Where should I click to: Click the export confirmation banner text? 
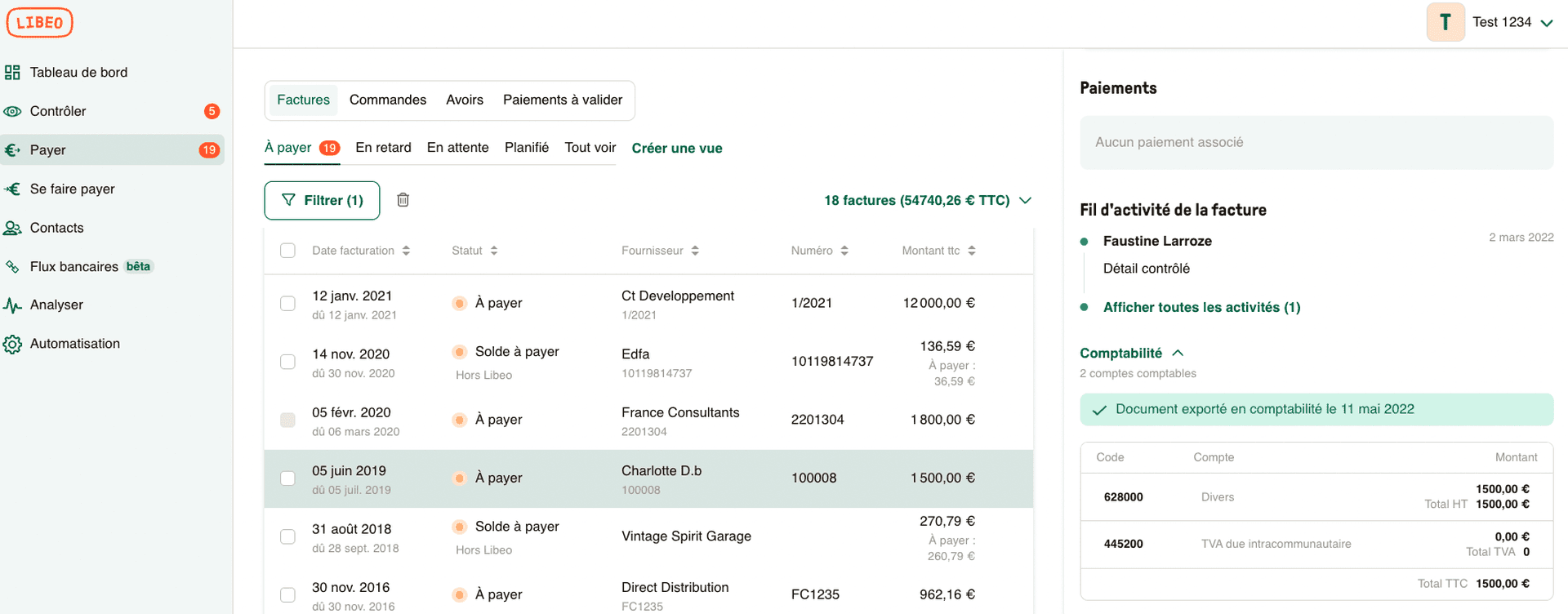click(x=1265, y=409)
